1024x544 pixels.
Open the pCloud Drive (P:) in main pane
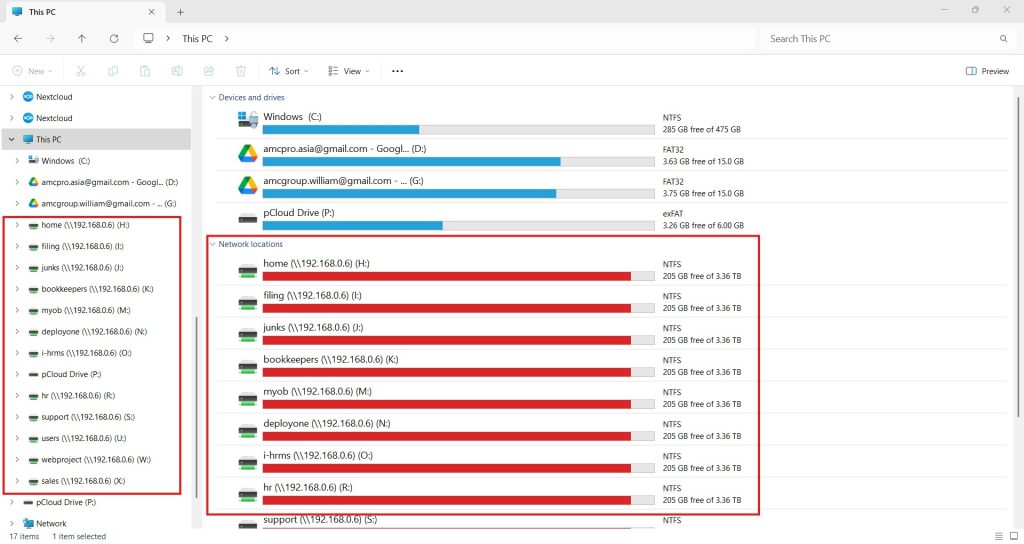247,218
